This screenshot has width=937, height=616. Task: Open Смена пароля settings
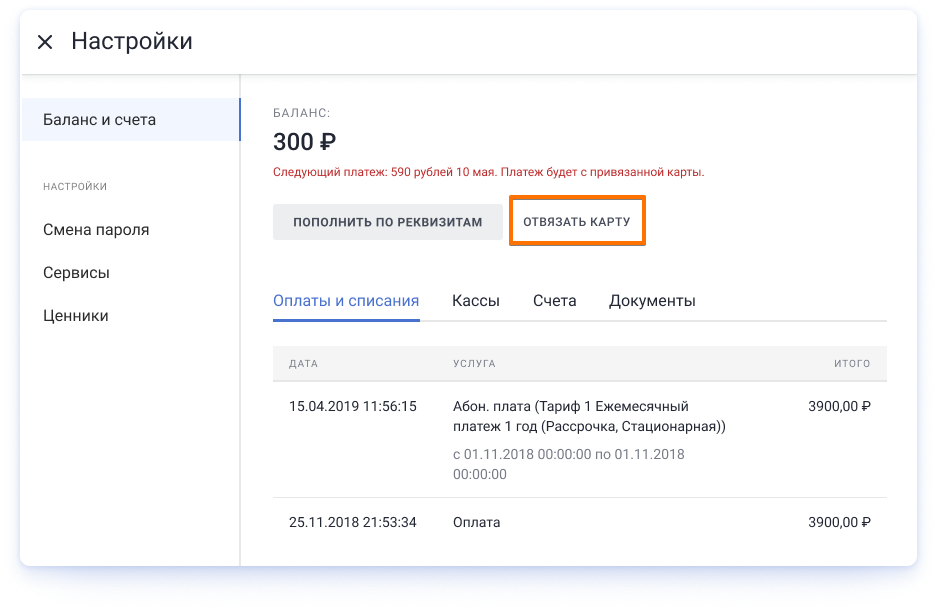(96, 229)
